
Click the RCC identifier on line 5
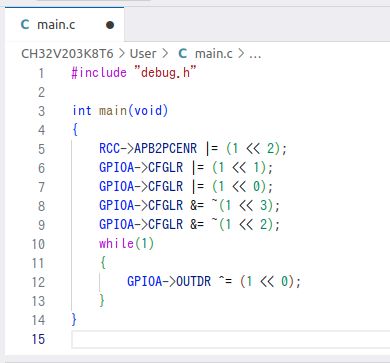pyautogui.click(x=109, y=148)
